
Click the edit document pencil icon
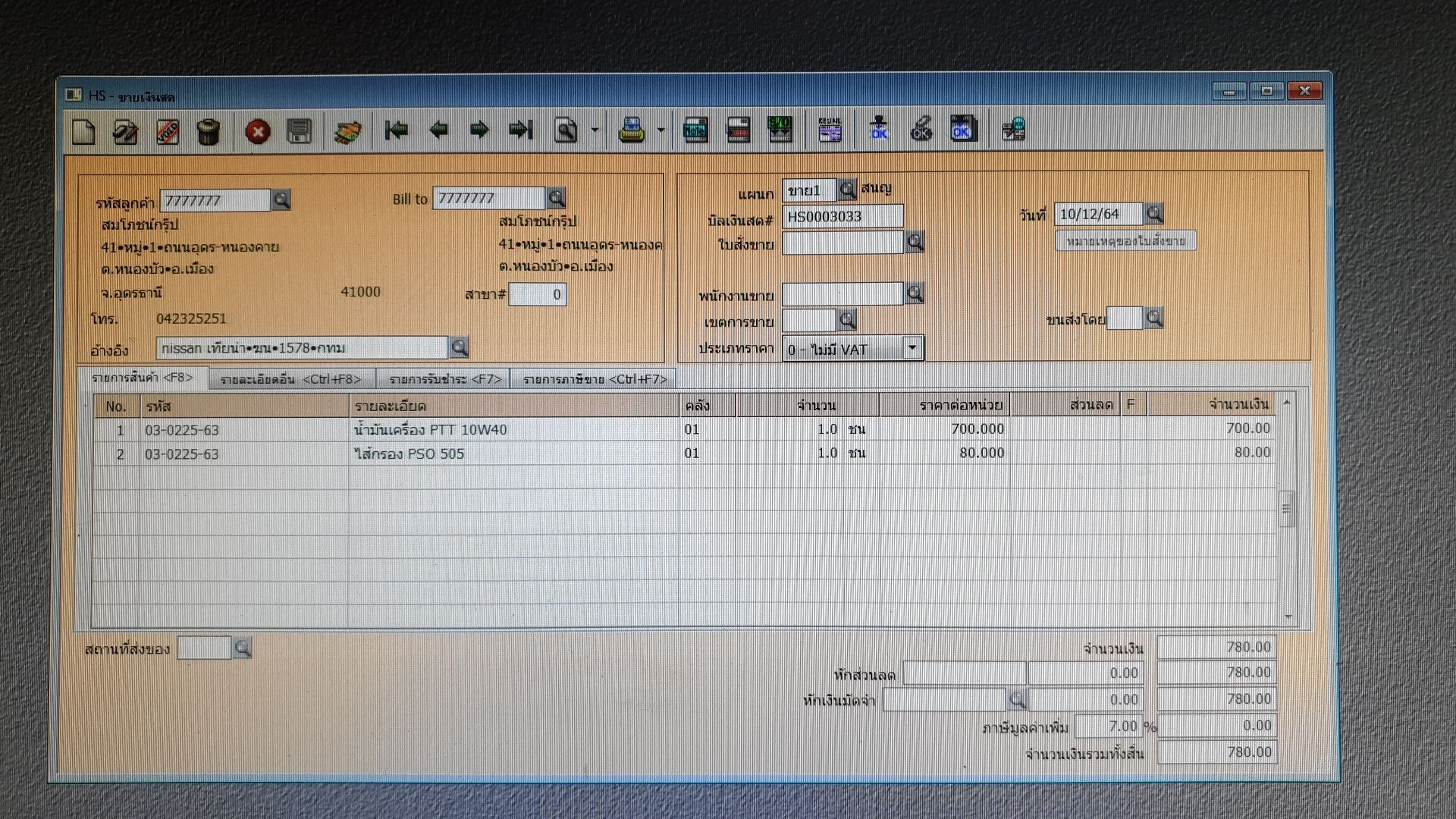(126, 132)
